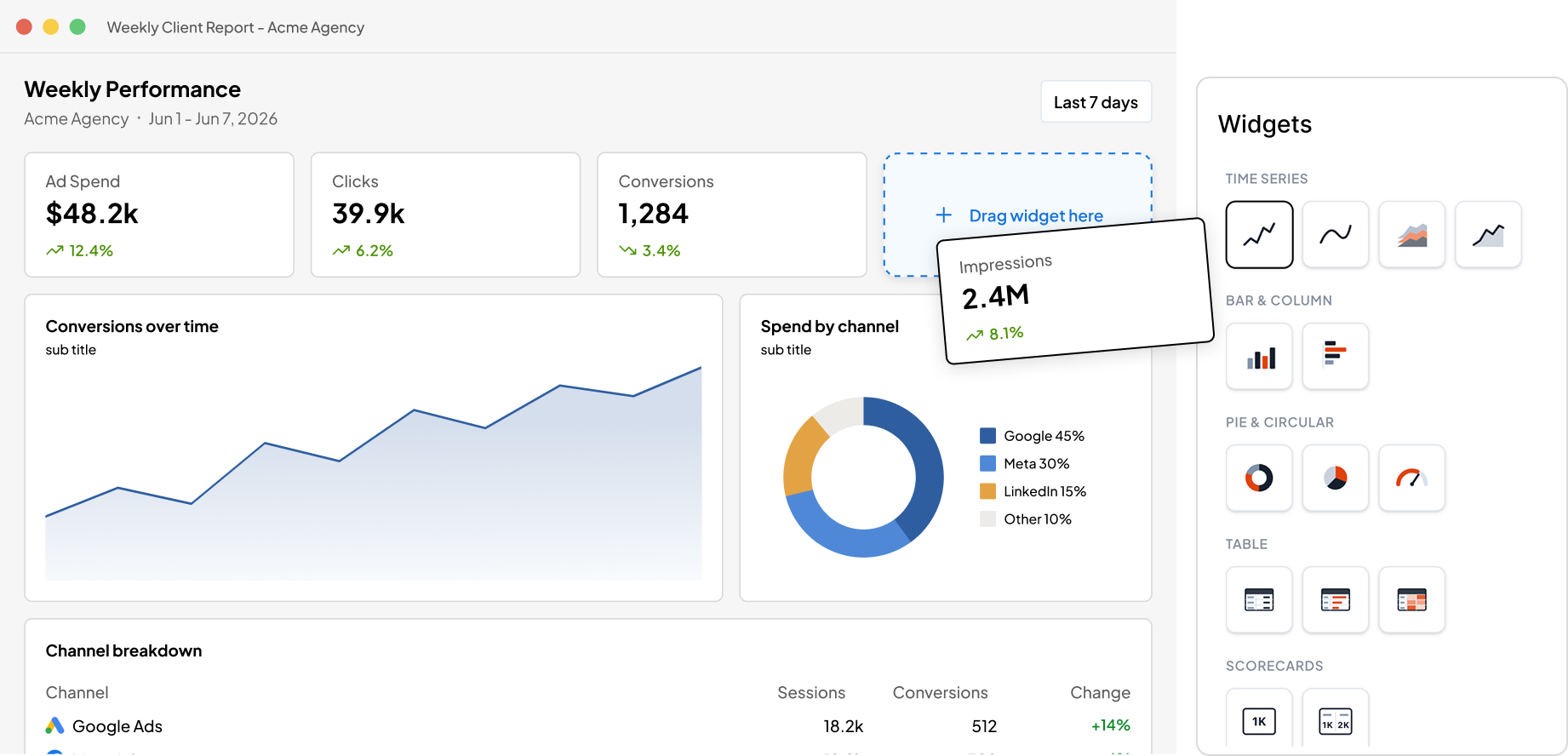Screen dimensions: 1568x756
Task: Click the LinkedIn 15% legend swatch
Action: click(x=987, y=491)
